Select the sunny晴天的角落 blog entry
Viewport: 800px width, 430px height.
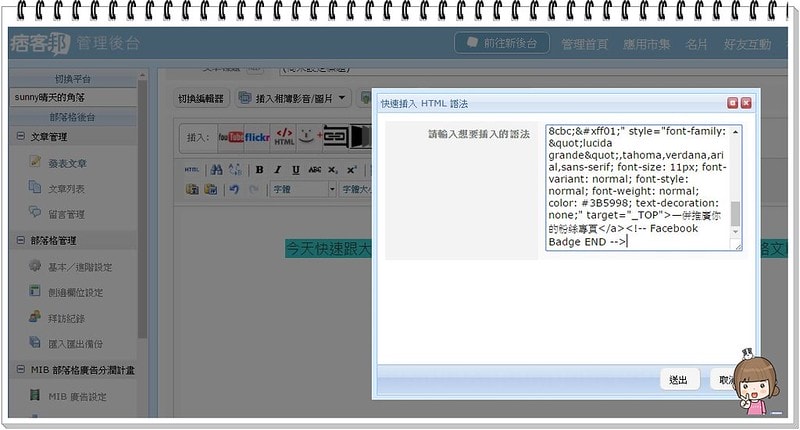73,97
